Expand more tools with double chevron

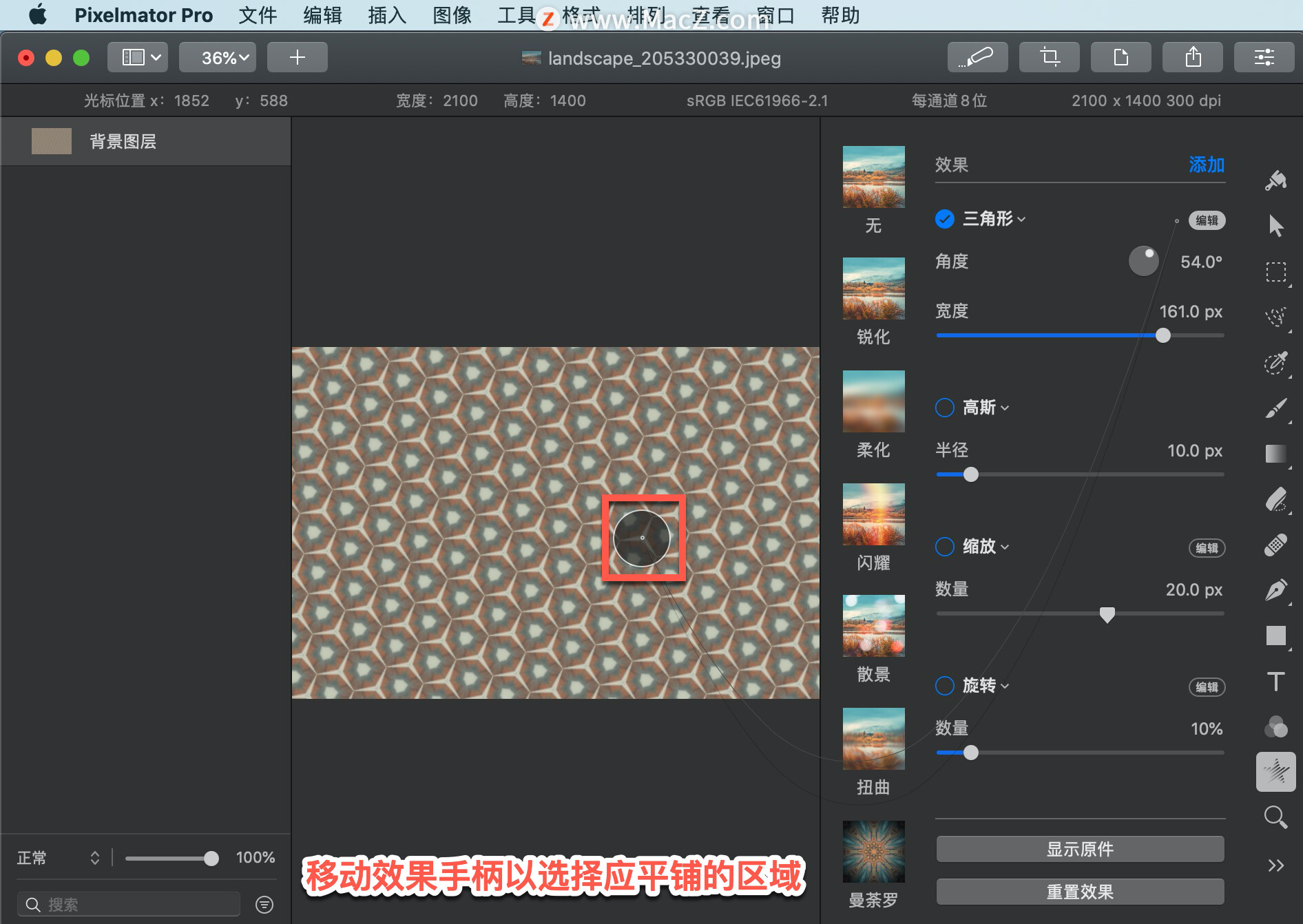tap(1275, 865)
